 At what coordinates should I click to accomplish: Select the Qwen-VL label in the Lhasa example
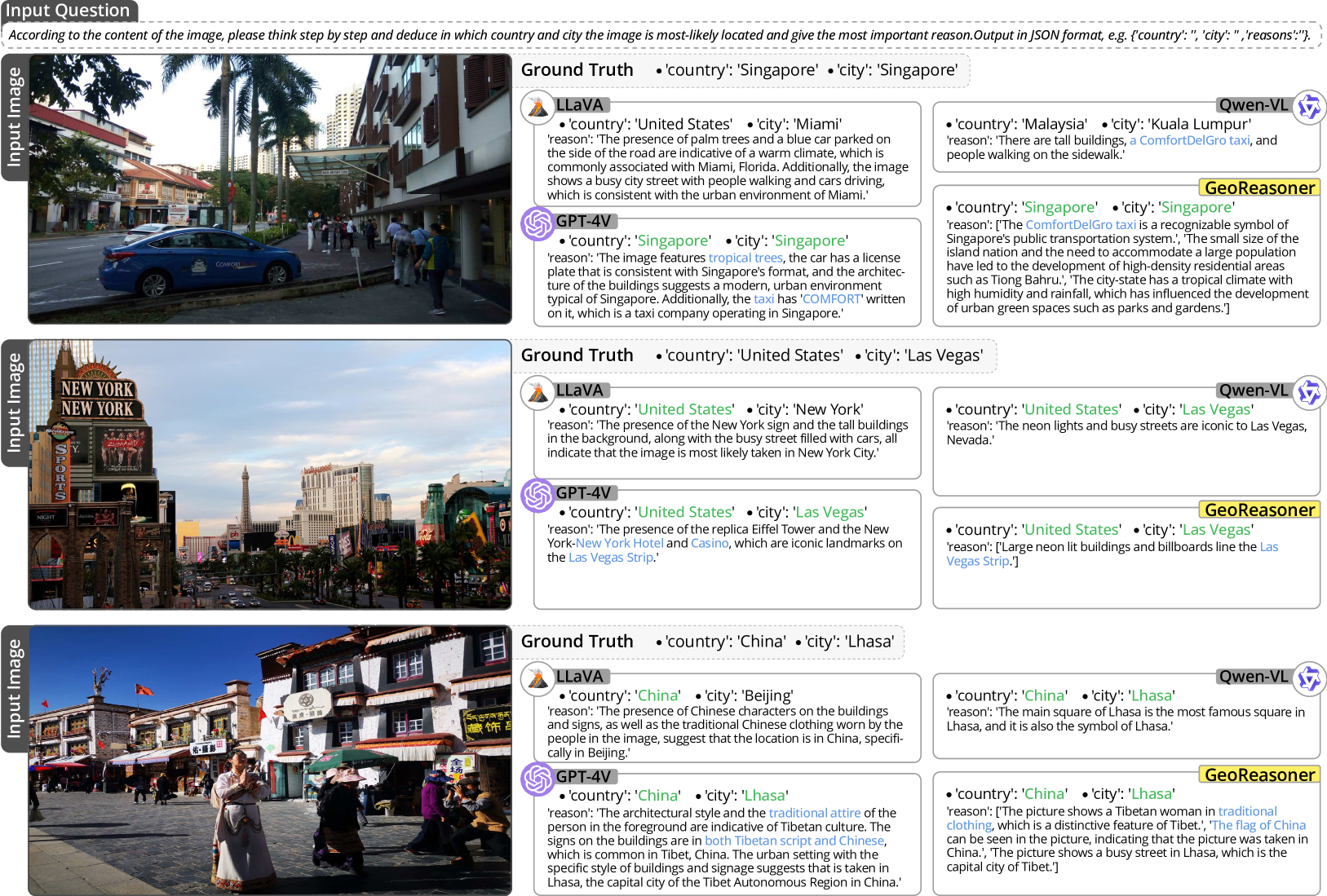1254,677
